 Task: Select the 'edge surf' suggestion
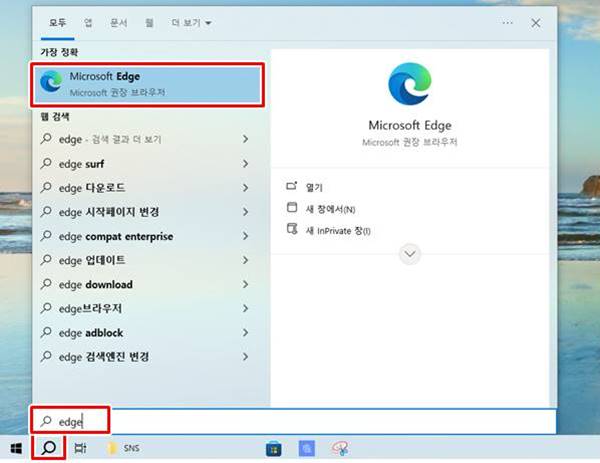(x=145, y=164)
